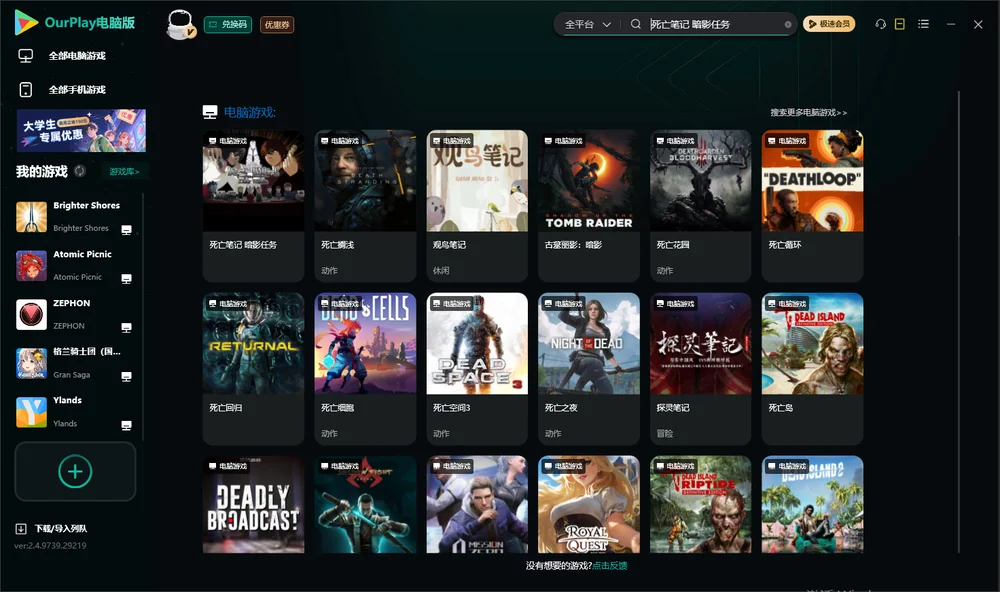Open the Dead Cells 死亡细胞 card

365,369
